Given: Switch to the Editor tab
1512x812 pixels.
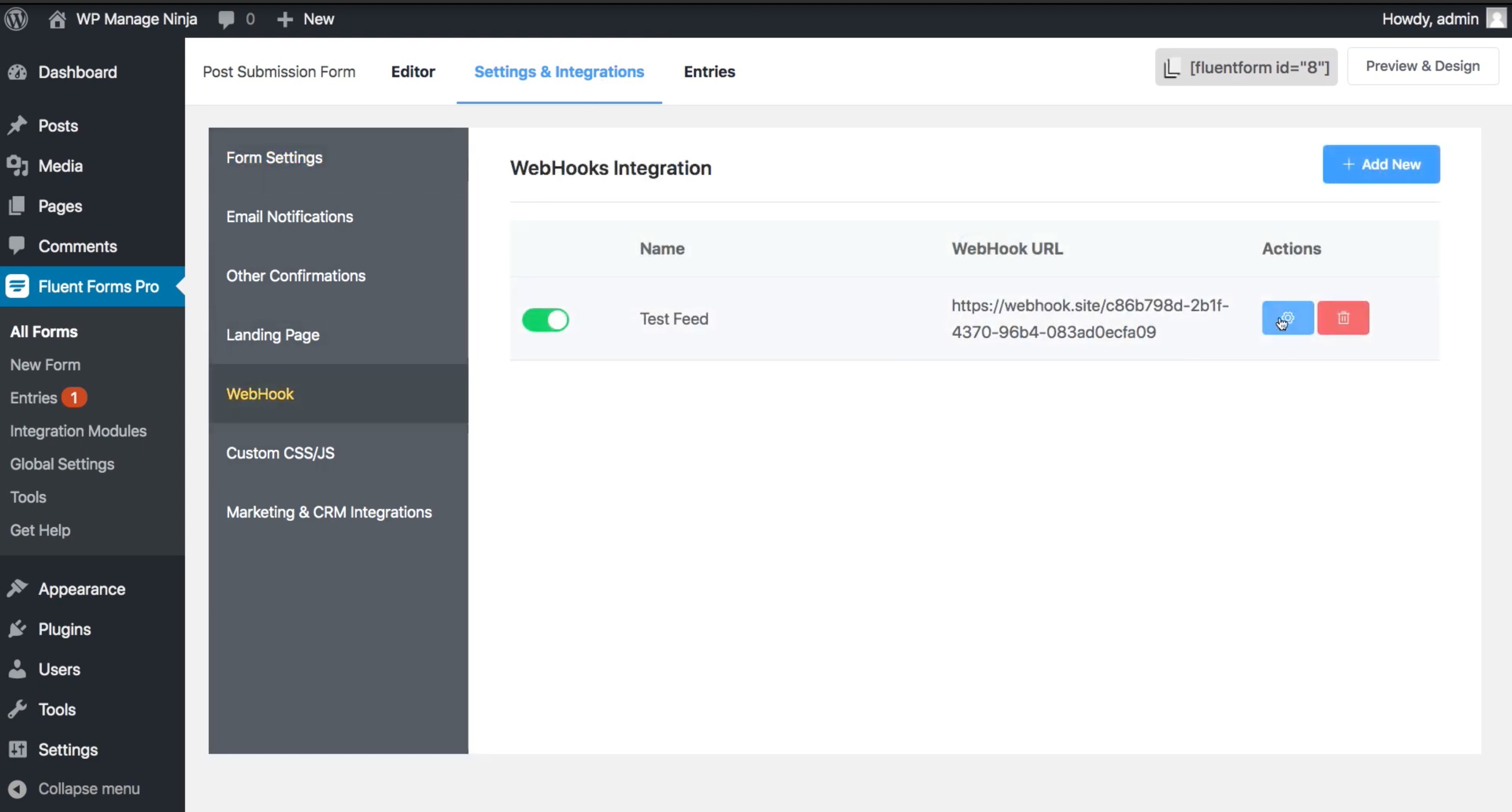Looking at the screenshot, I should [413, 72].
